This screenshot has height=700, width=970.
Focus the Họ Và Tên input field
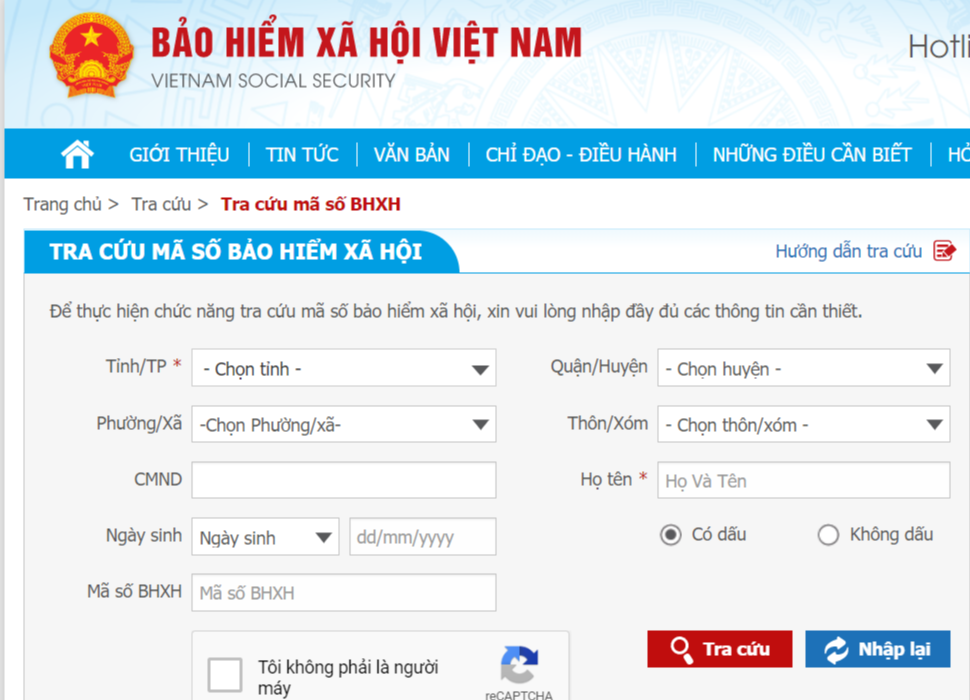click(804, 480)
